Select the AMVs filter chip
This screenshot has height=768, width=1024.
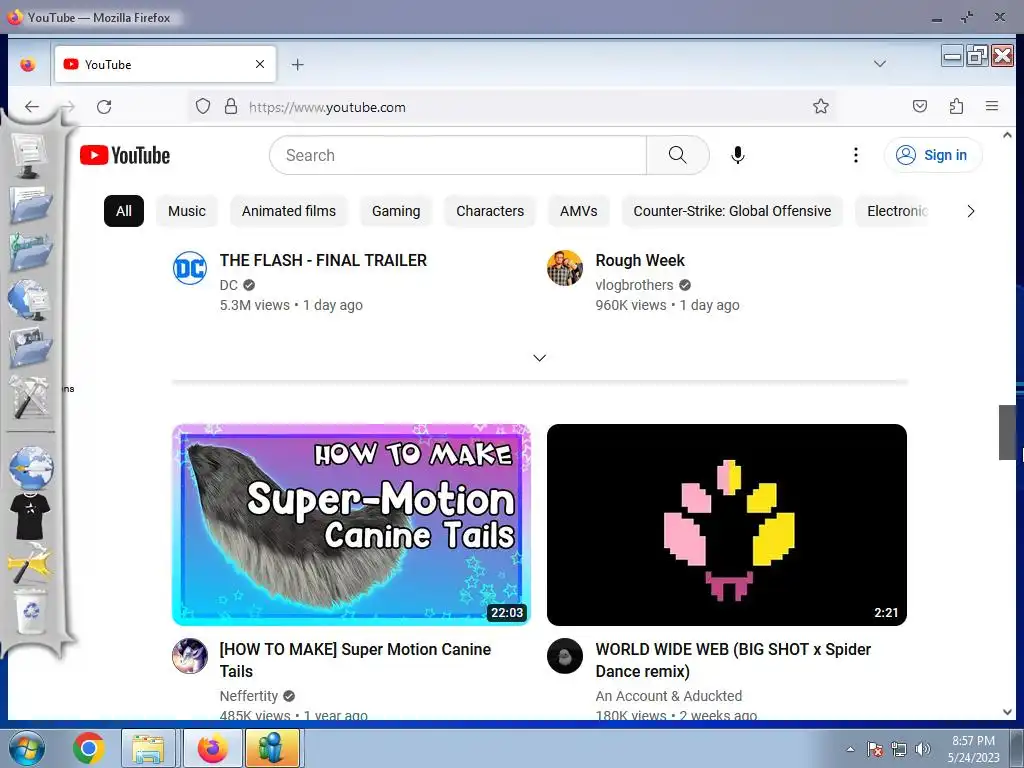coord(579,211)
